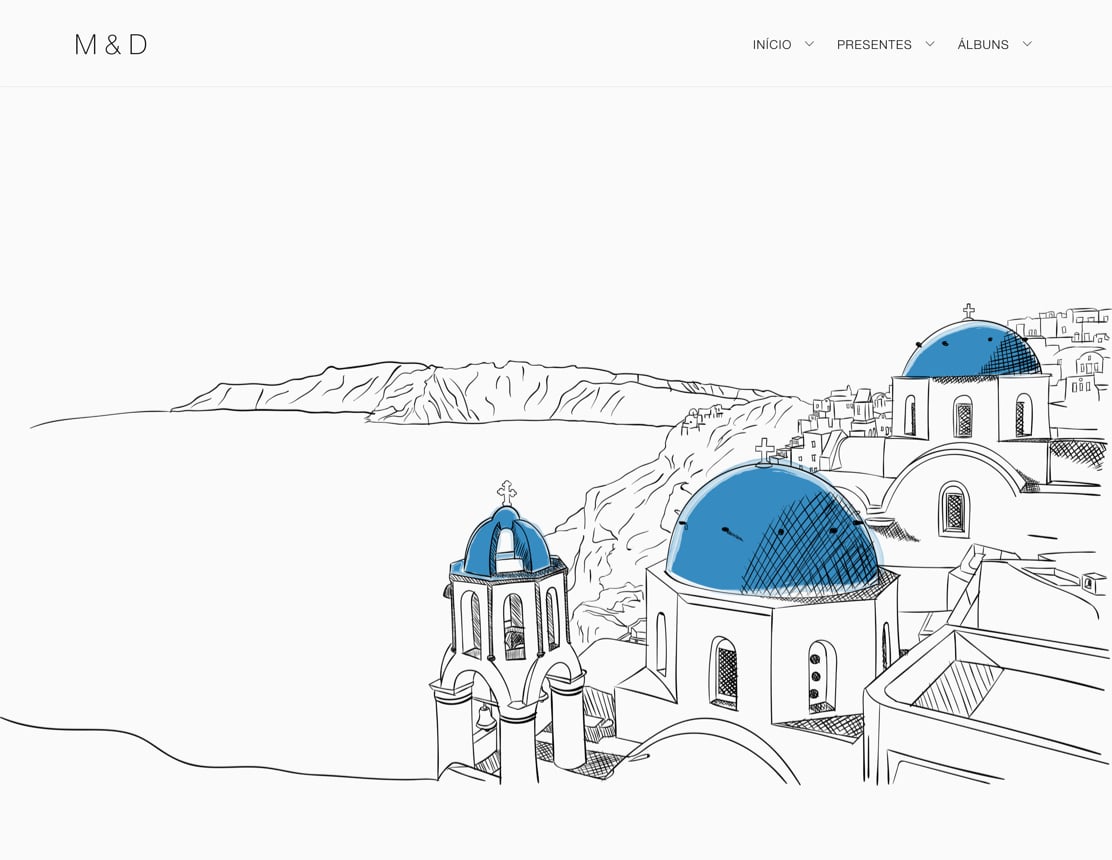Open the PRESENTES menu item

click(874, 44)
